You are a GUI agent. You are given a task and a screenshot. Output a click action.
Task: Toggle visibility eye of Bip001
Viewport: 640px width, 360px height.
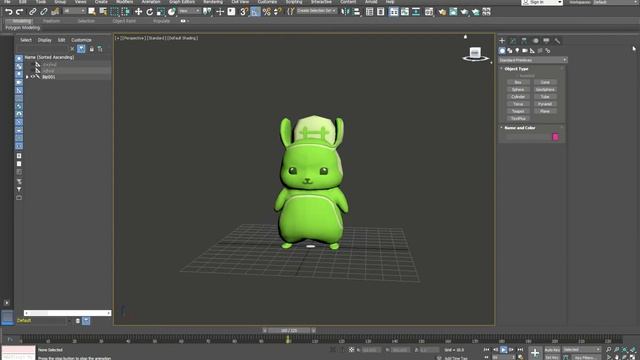[x=33, y=77]
